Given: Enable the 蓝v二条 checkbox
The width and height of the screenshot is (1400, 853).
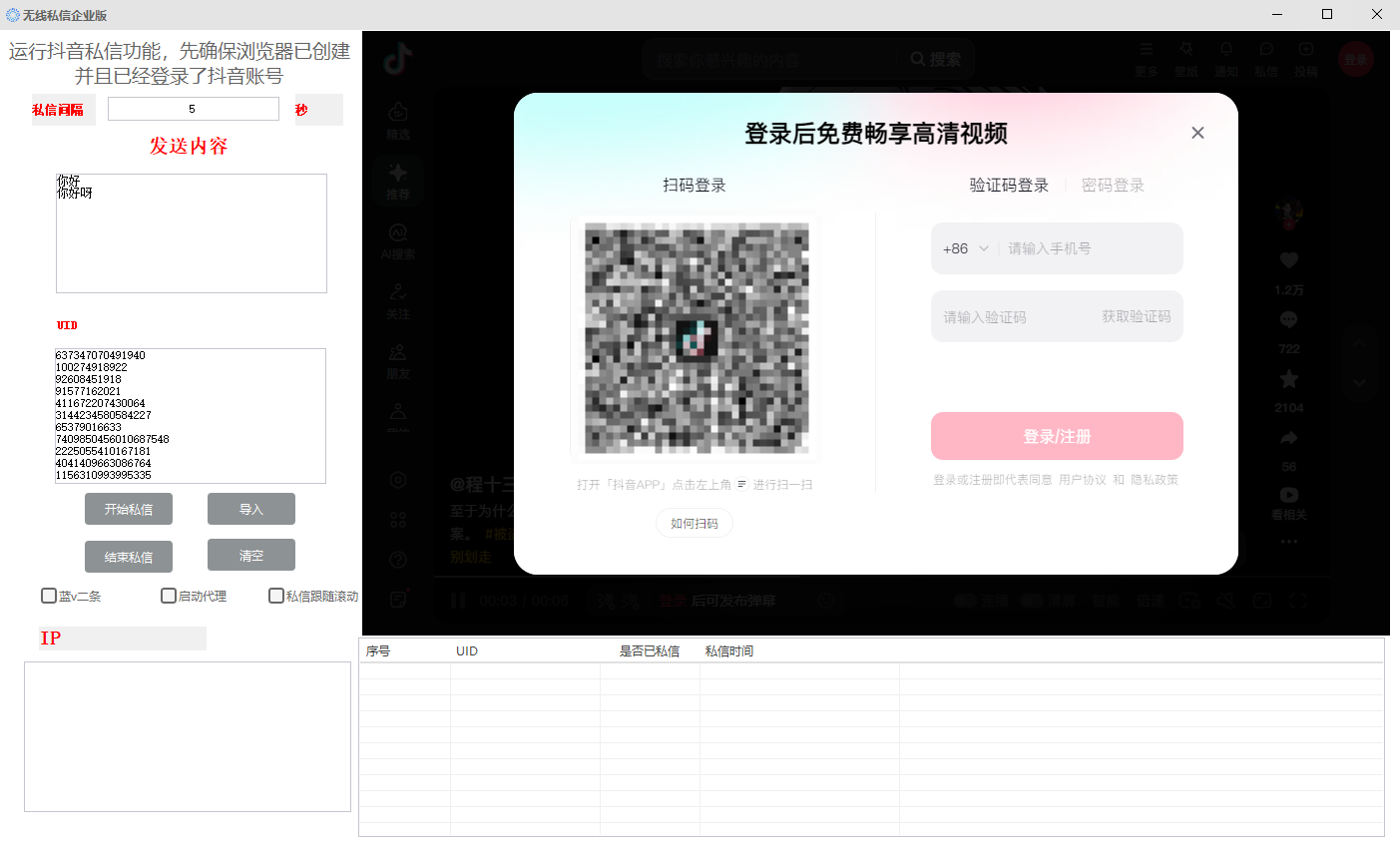Looking at the screenshot, I should pyautogui.click(x=48, y=596).
